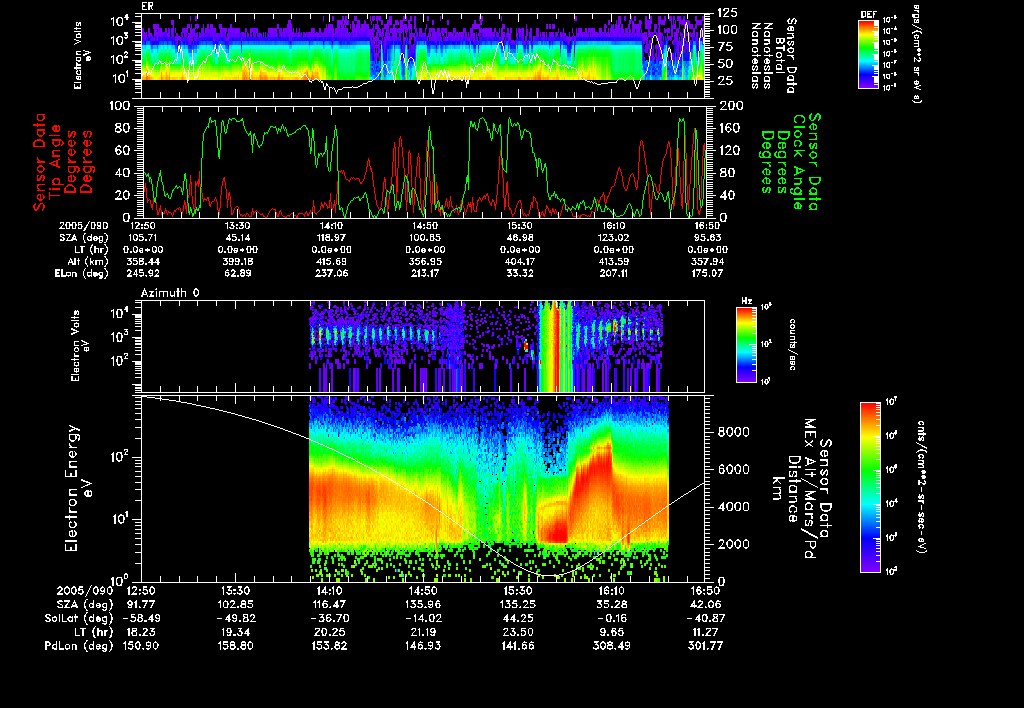The height and width of the screenshot is (708, 1024).
Task: Click the 'SolLat (deg)' row label
Action: [x=79, y=619]
